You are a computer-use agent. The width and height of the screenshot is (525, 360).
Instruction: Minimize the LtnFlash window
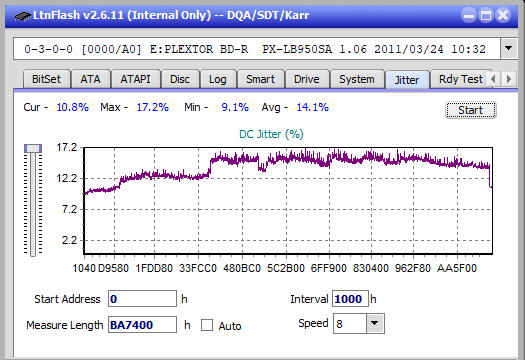469,15
